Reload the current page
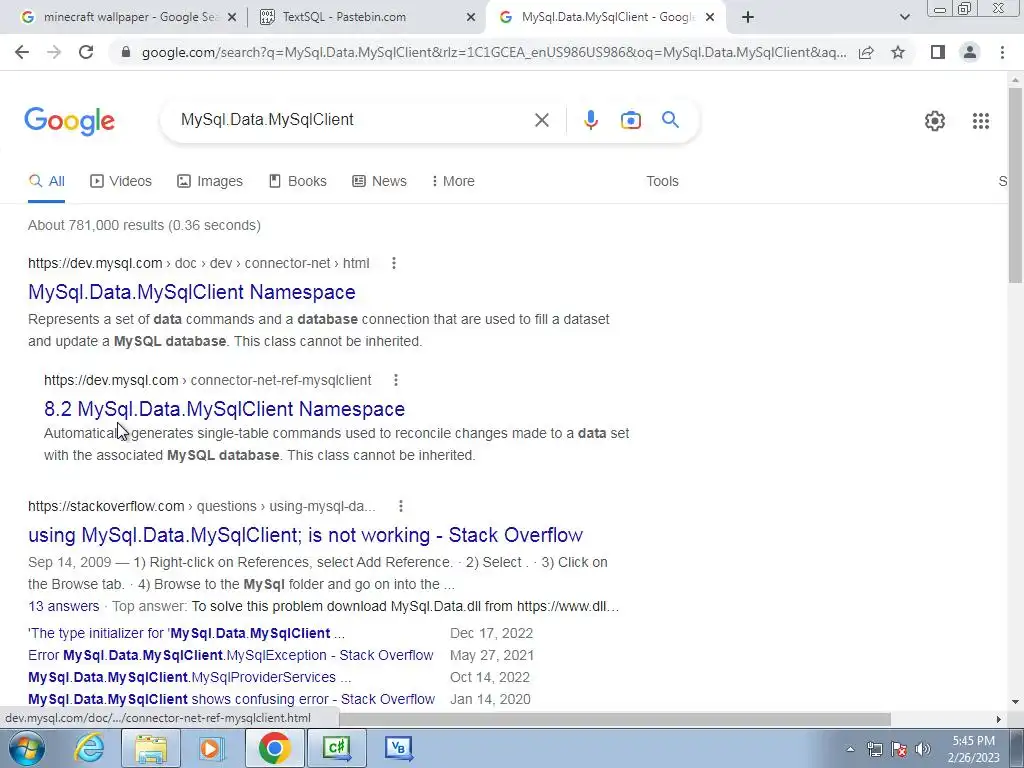 tap(86, 52)
